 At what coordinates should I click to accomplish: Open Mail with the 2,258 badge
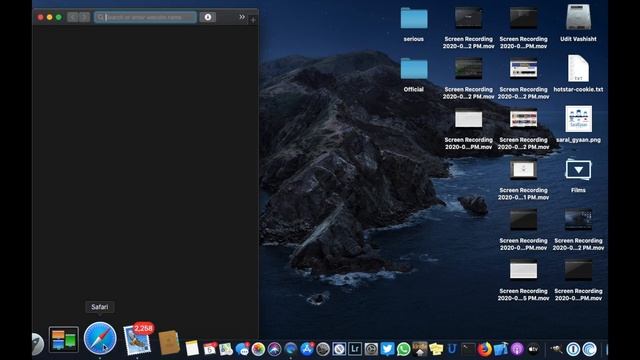[x=137, y=340]
